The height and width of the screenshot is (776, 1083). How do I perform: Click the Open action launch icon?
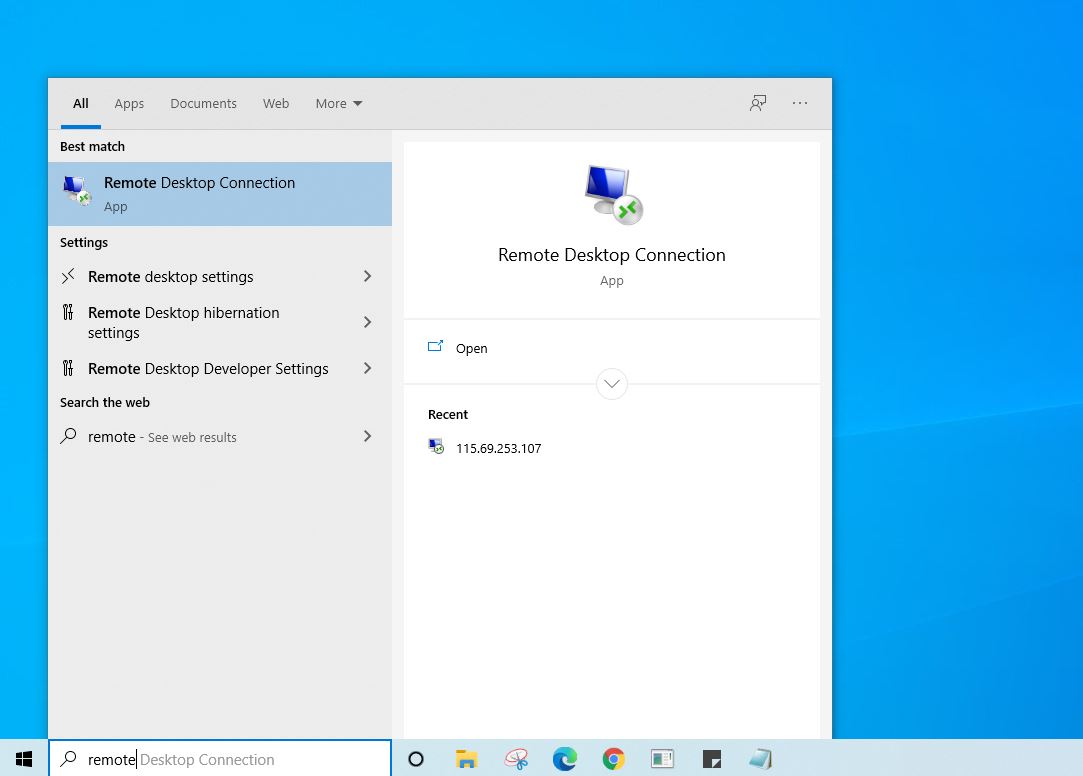point(435,346)
